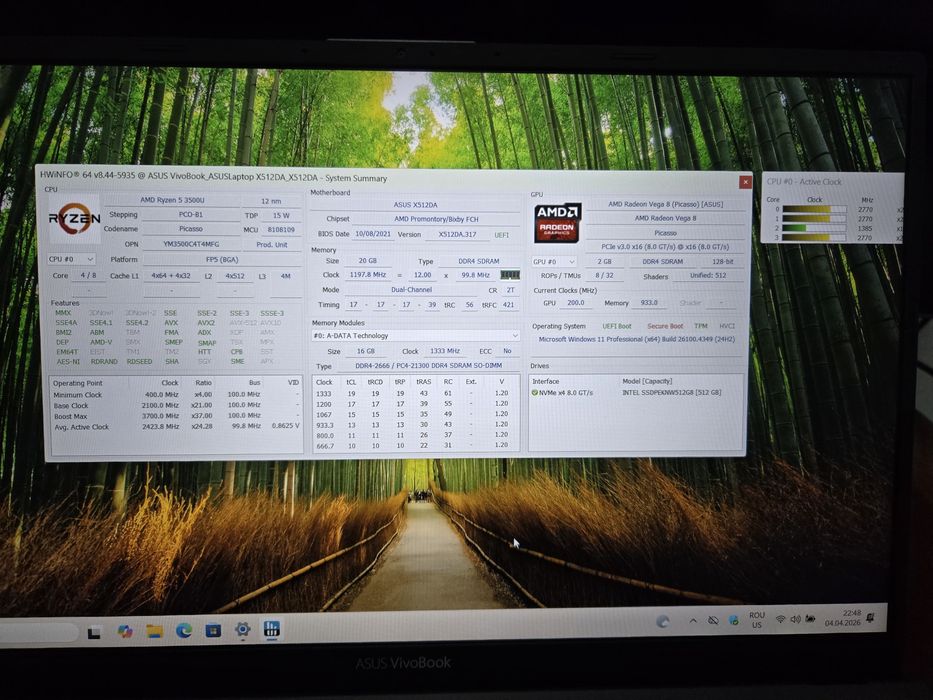This screenshot has height=700, width=933.
Task: Click the RDSEED feature flag
Action: 139,362
